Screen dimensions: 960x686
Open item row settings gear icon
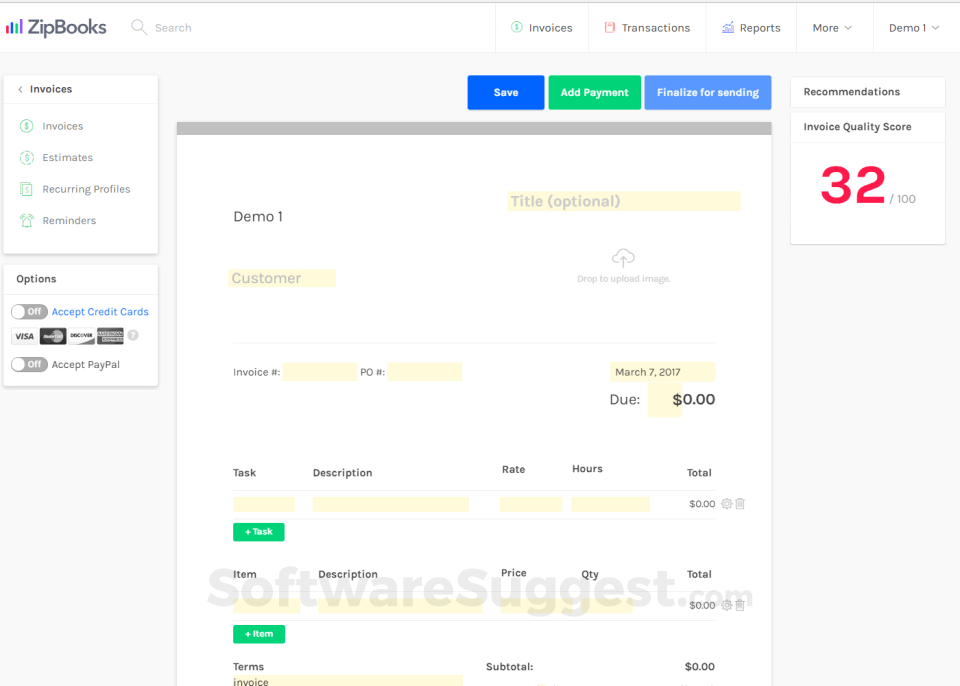click(x=727, y=605)
